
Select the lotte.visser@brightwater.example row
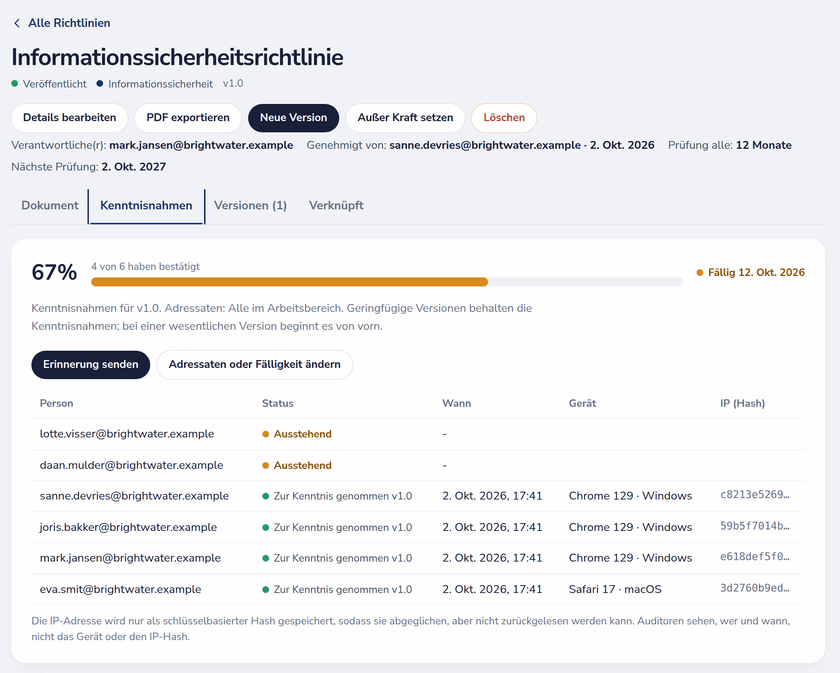[x=418, y=434]
